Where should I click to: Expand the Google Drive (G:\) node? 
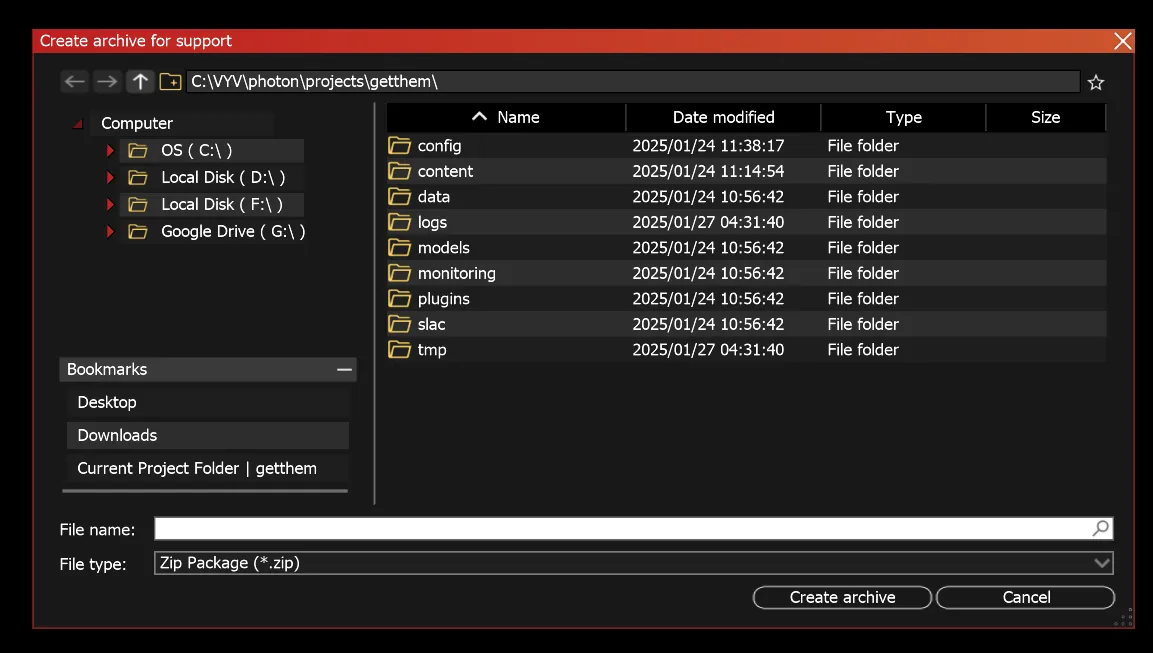110,232
